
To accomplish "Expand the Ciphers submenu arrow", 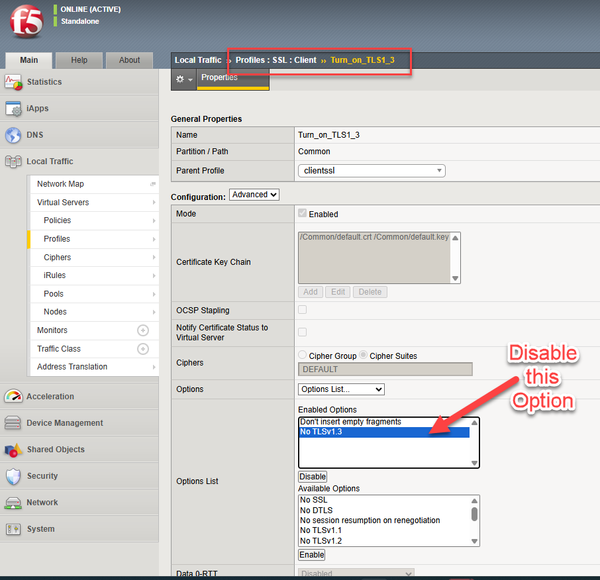I will (154, 257).
